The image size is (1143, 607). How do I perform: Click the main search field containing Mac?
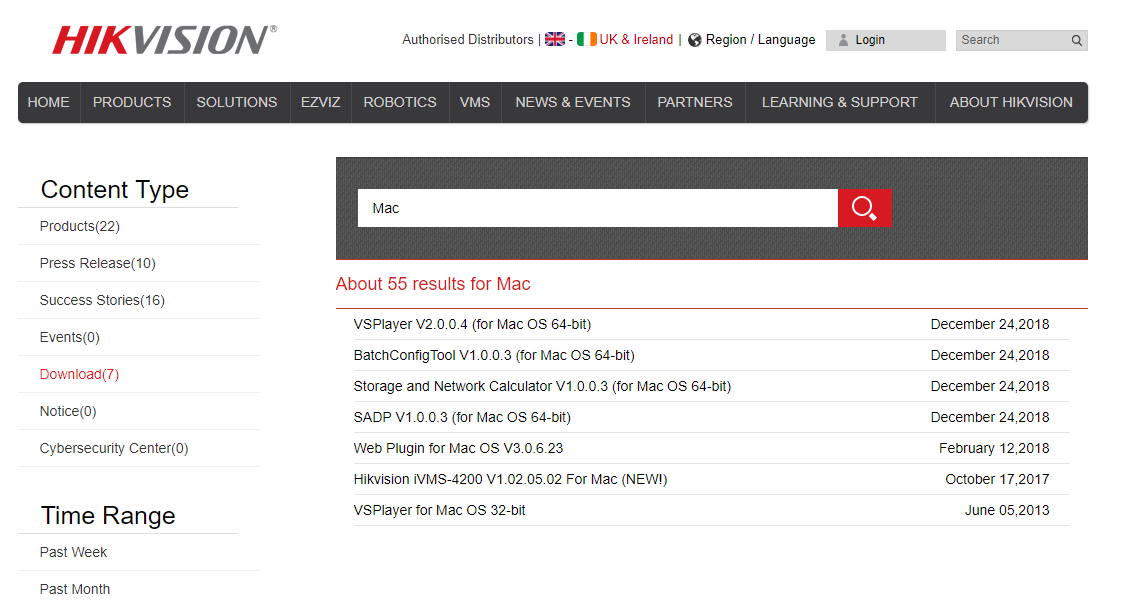coord(597,208)
